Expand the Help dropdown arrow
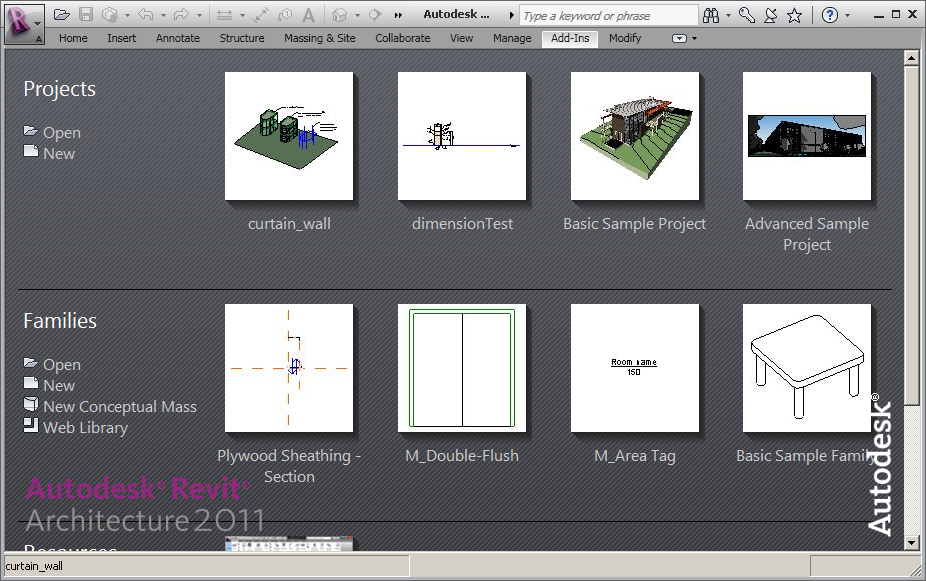The image size is (926, 581). coord(846,16)
